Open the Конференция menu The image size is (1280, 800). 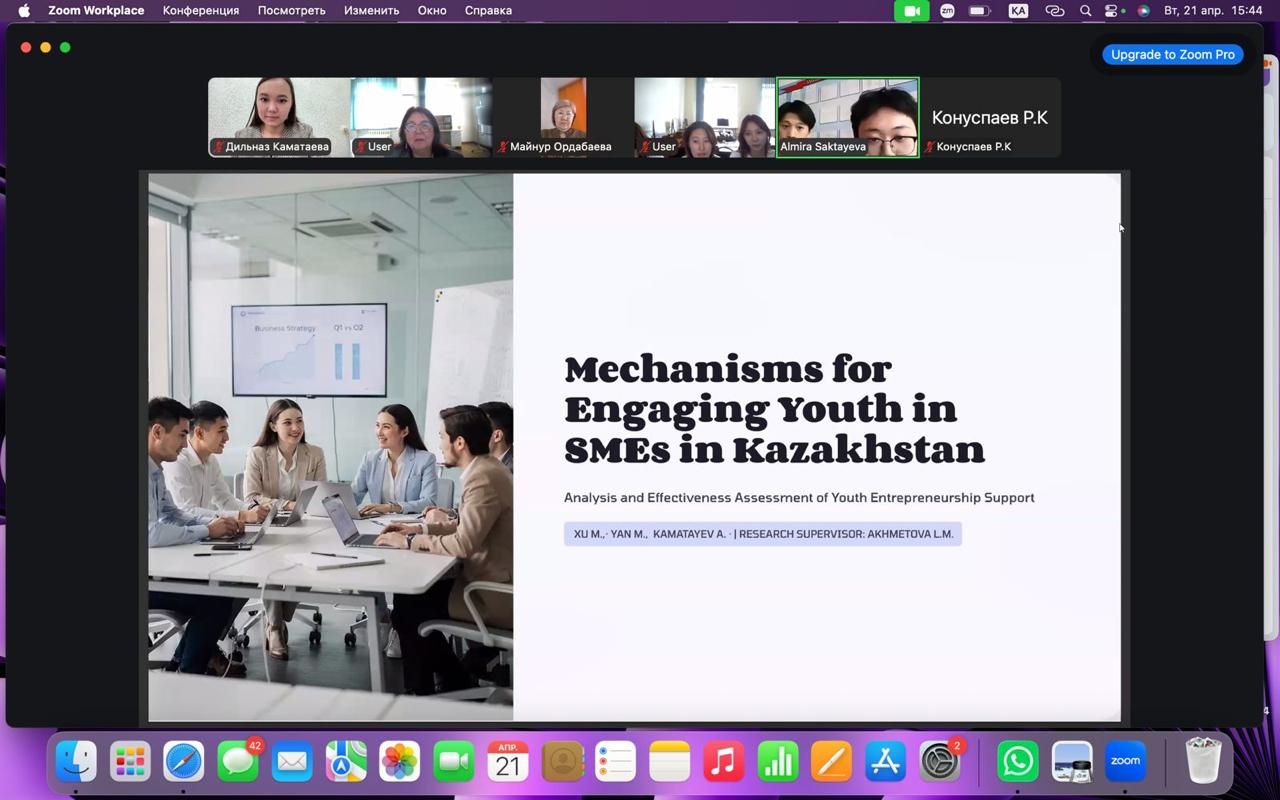(201, 11)
